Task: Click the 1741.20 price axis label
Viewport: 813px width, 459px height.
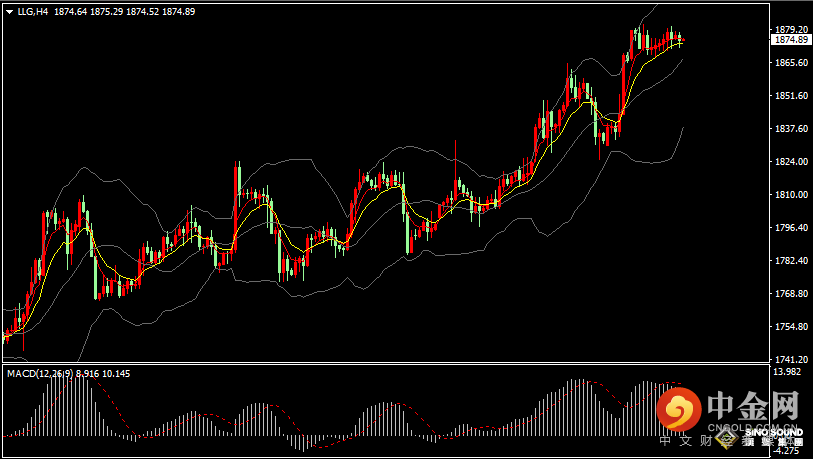Action: 791,360
